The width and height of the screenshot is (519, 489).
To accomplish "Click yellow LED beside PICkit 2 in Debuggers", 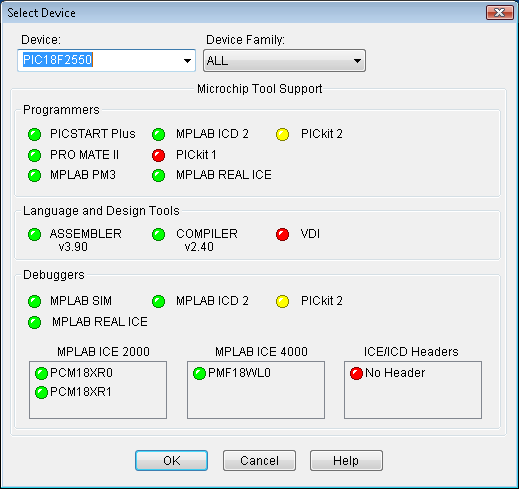I will point(282,301).
